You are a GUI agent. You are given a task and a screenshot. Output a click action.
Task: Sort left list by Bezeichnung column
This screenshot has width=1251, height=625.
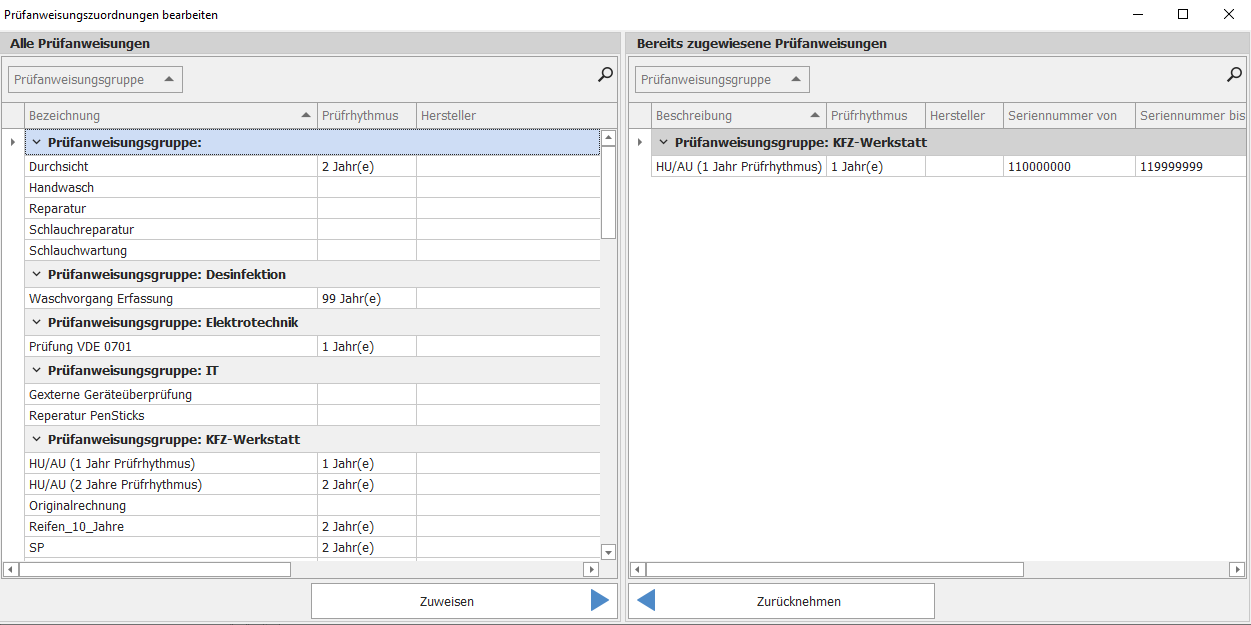165,116
